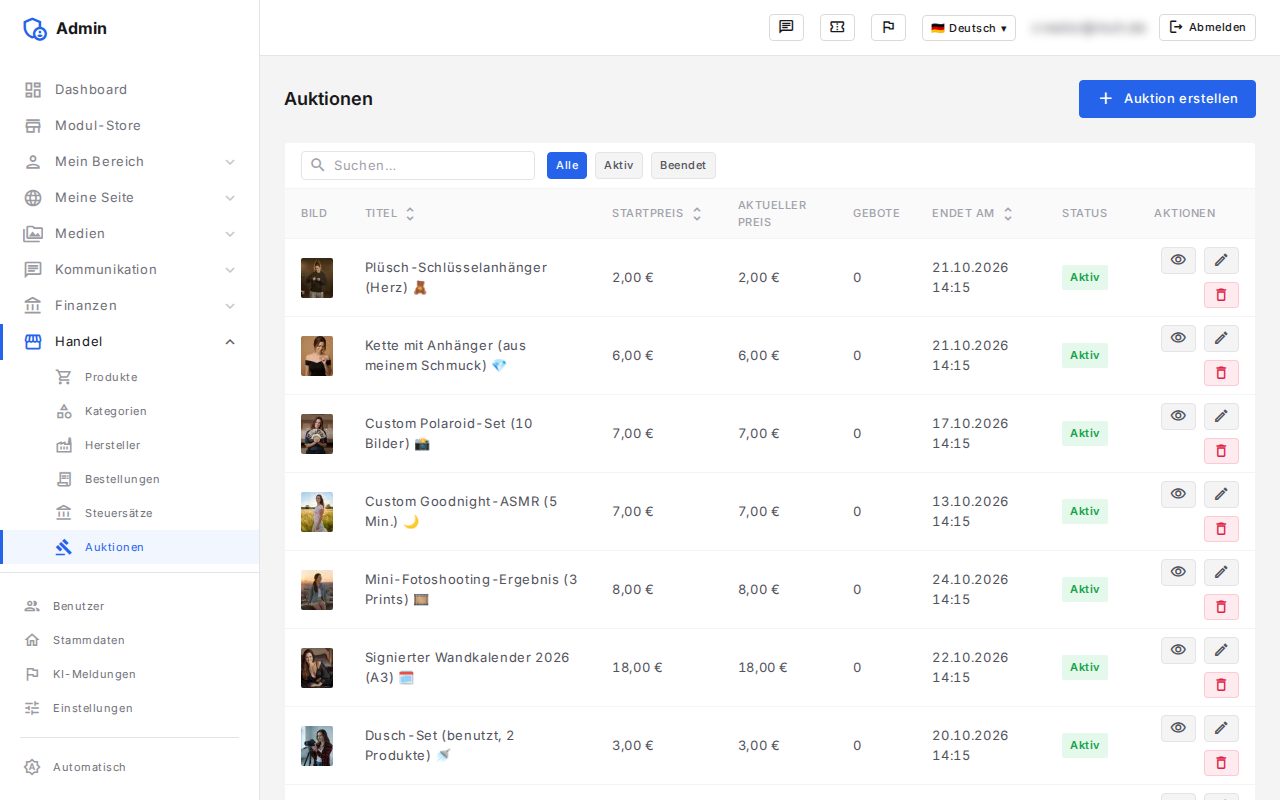
Task: Open the Dusch-Set auction thumbnail
Action: pos(317,746)
